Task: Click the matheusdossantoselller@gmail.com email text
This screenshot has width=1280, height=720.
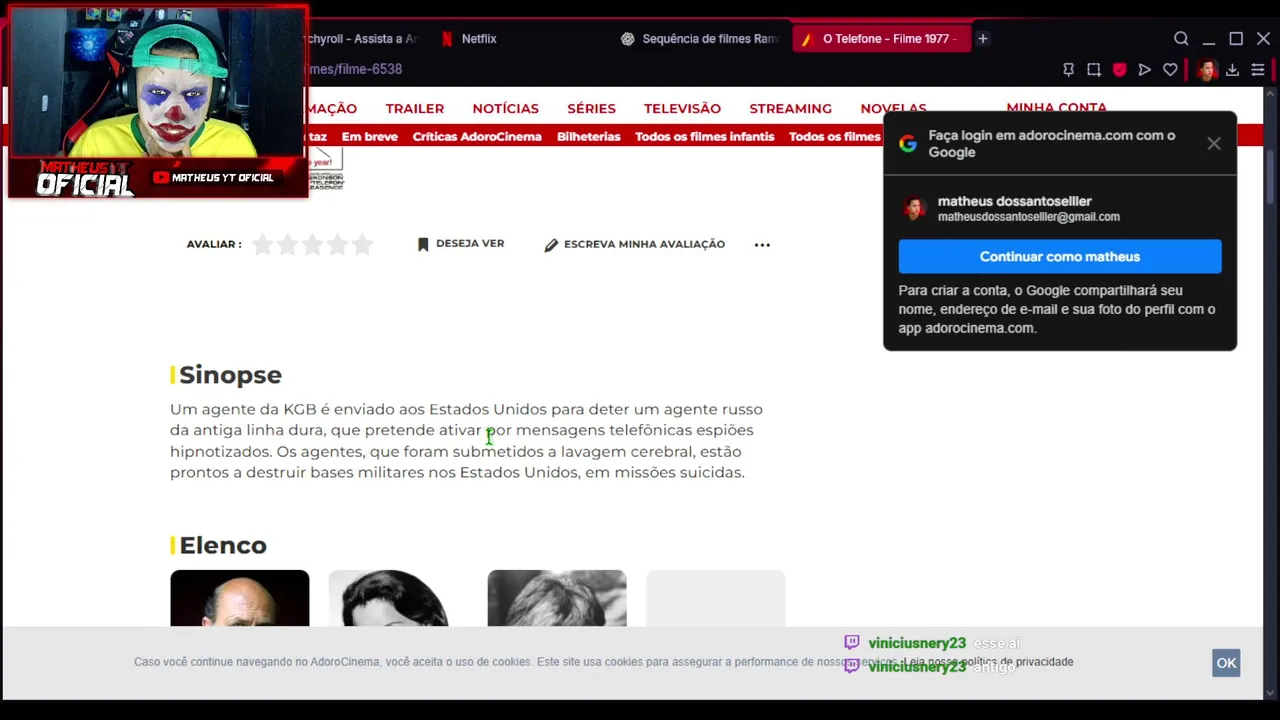Action: coord(1029,217)
